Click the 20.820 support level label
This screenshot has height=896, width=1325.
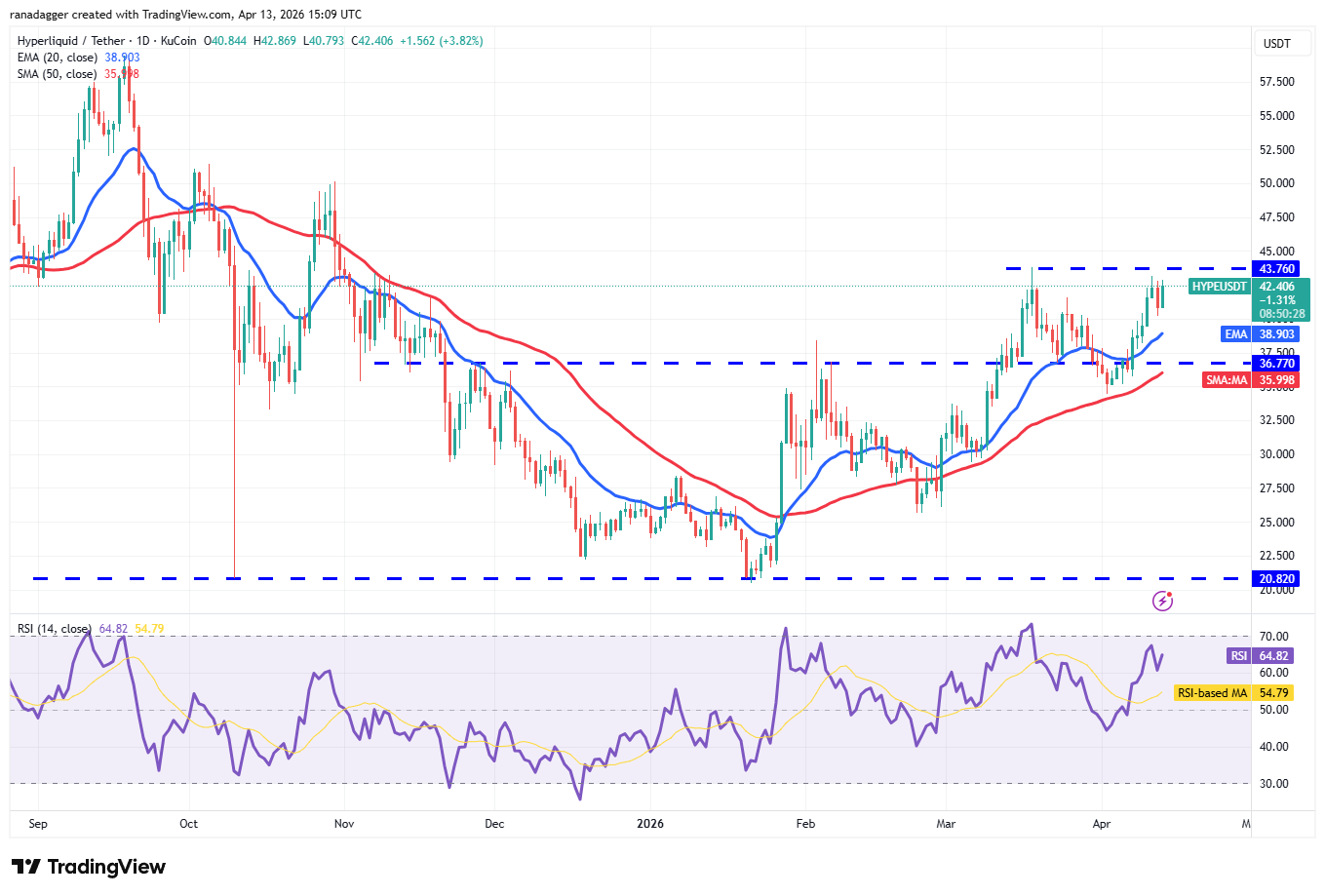click(x=1277, y=578)
